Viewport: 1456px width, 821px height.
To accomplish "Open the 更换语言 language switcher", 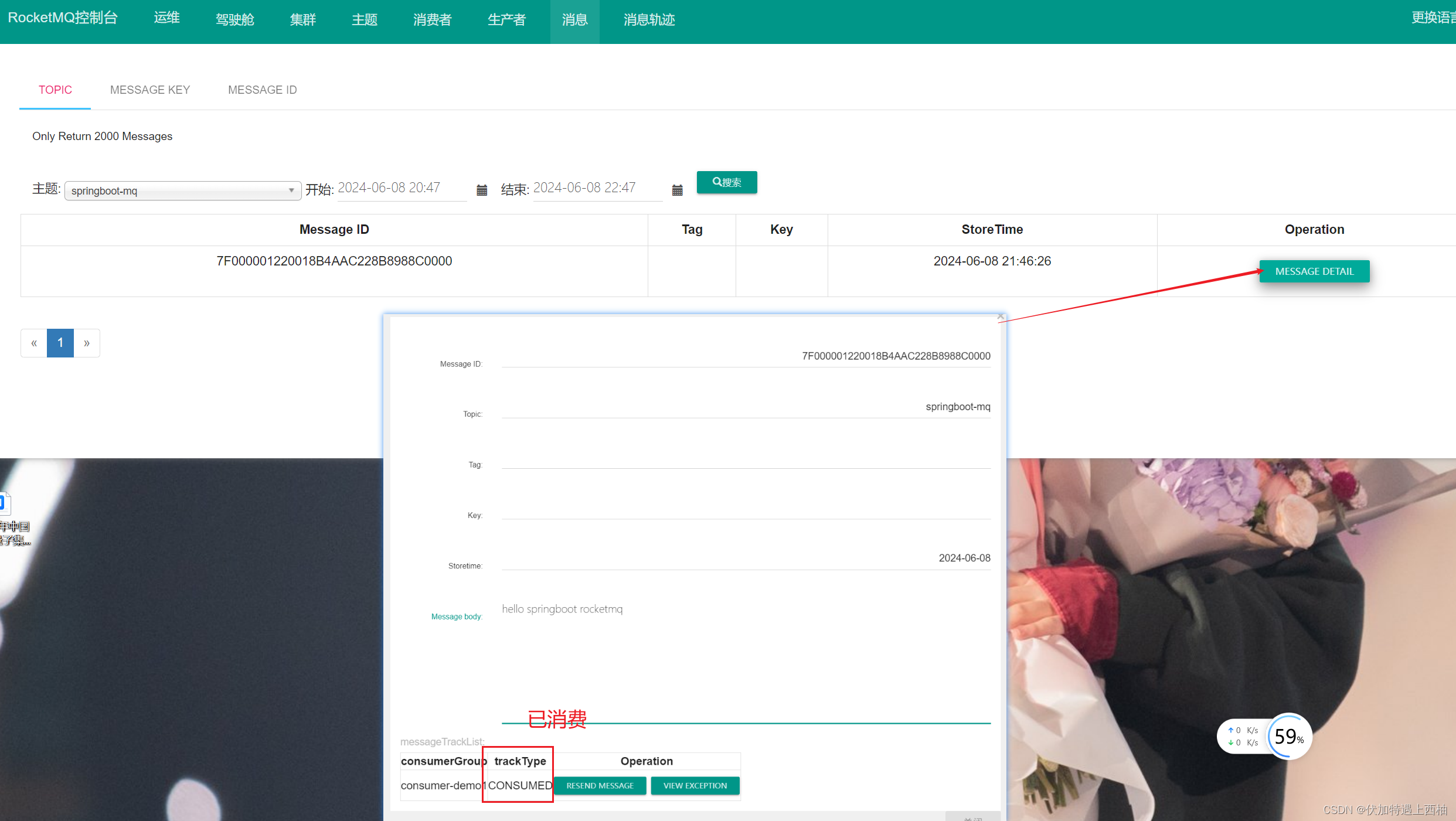I will click(x=1433, y=18).
